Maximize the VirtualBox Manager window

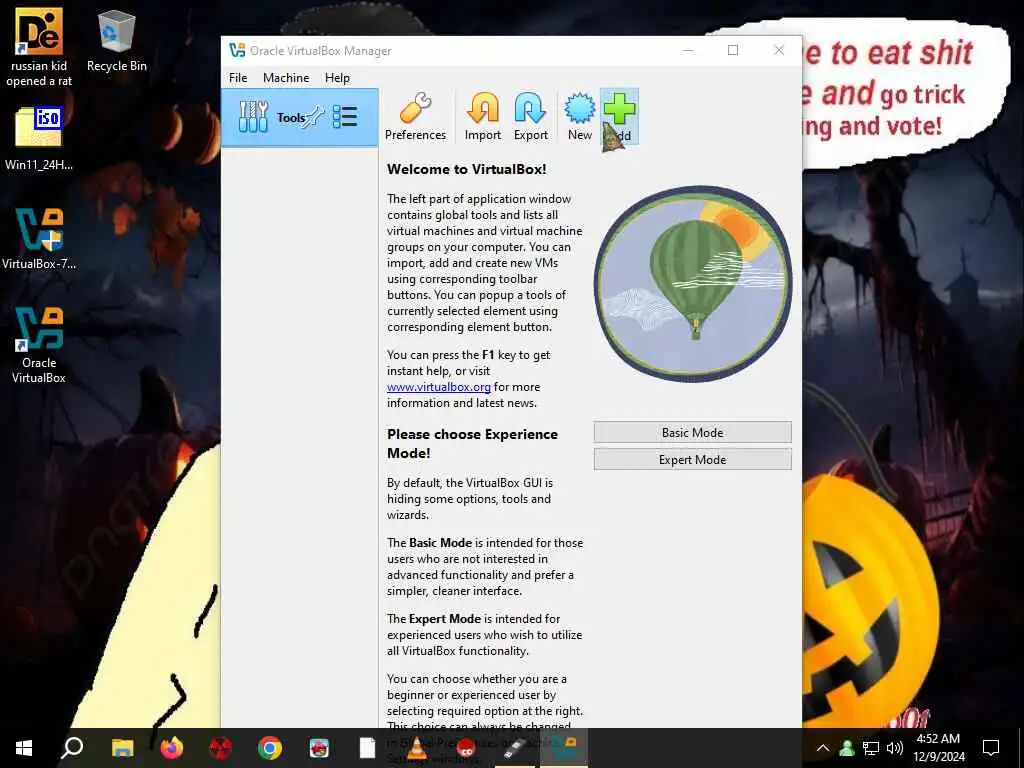pyautogui.click(x=733, y=50)
